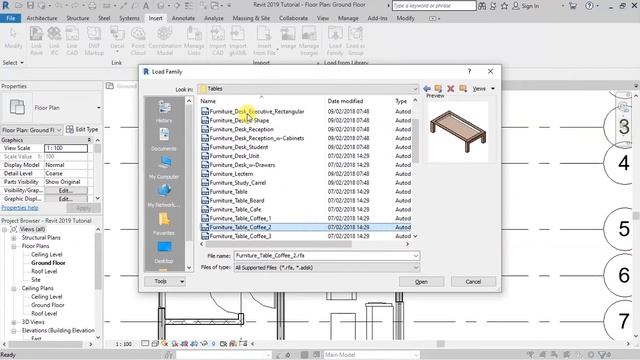The width and height of the screenshot is (640, 360).
Task: Switch to the Massing & Site tab
Action: 251,18
